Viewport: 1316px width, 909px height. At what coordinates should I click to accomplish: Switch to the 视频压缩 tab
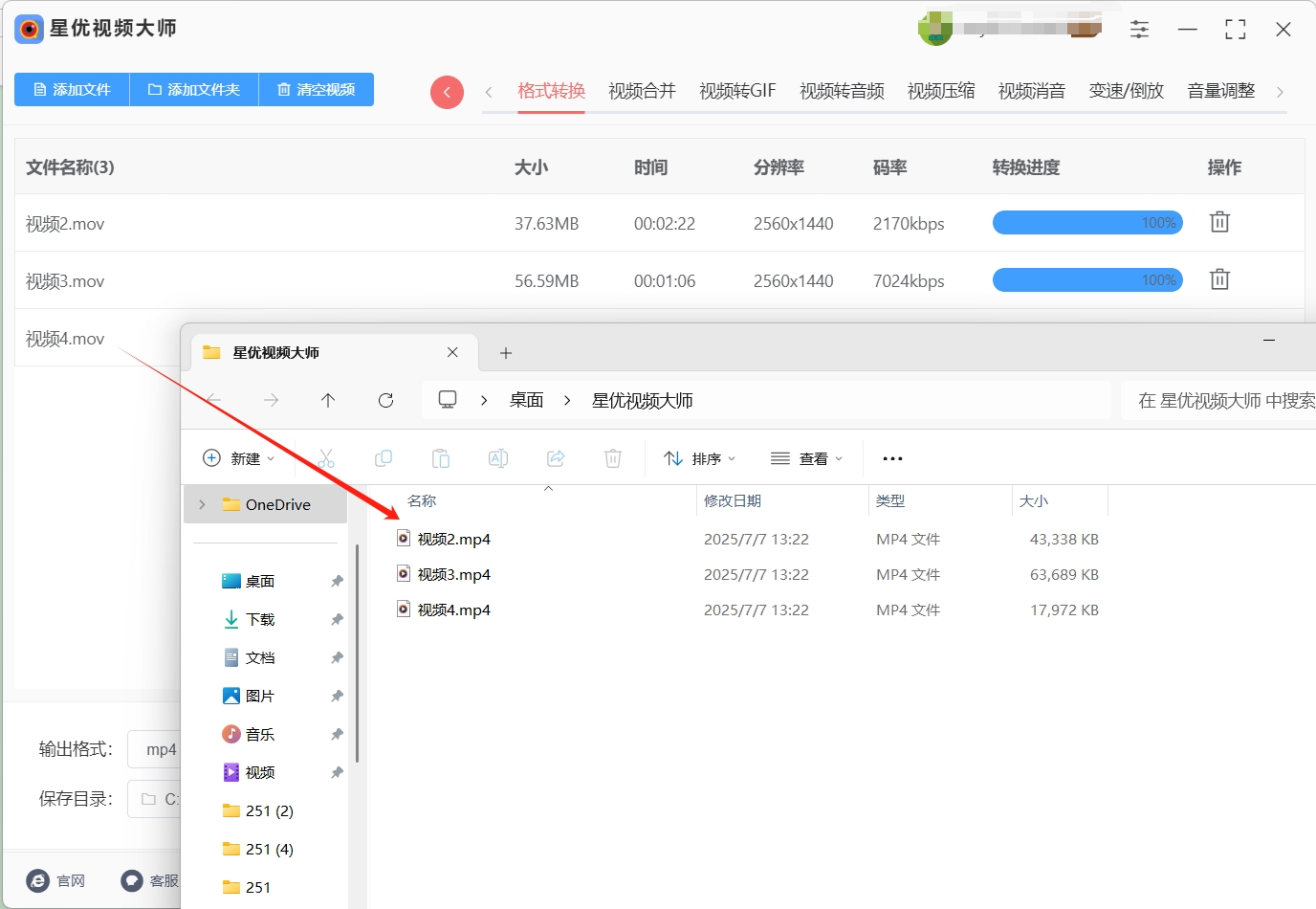[941, 91]
